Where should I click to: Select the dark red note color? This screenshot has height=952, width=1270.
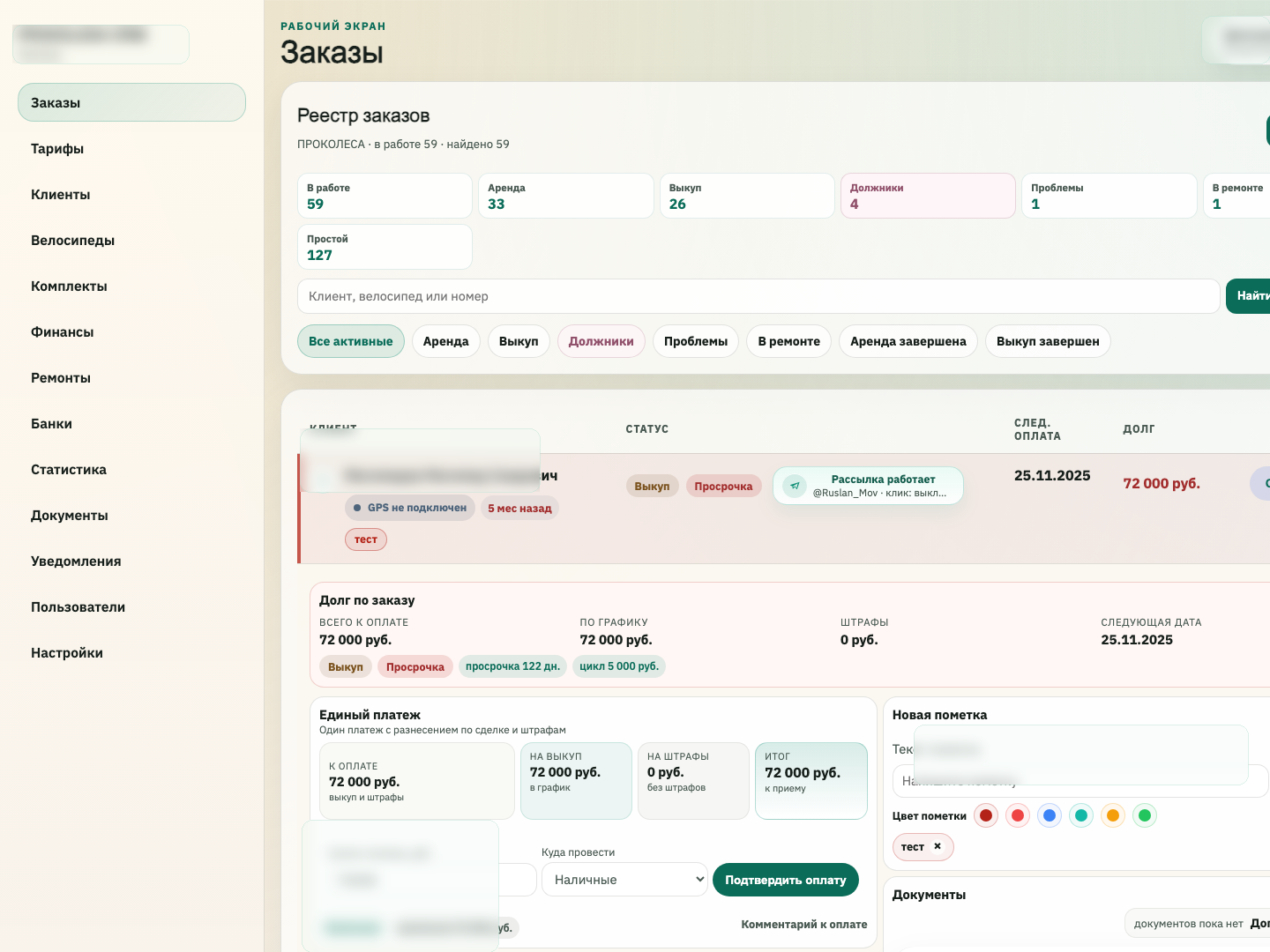pyautogui.click(x=986, y=815)
